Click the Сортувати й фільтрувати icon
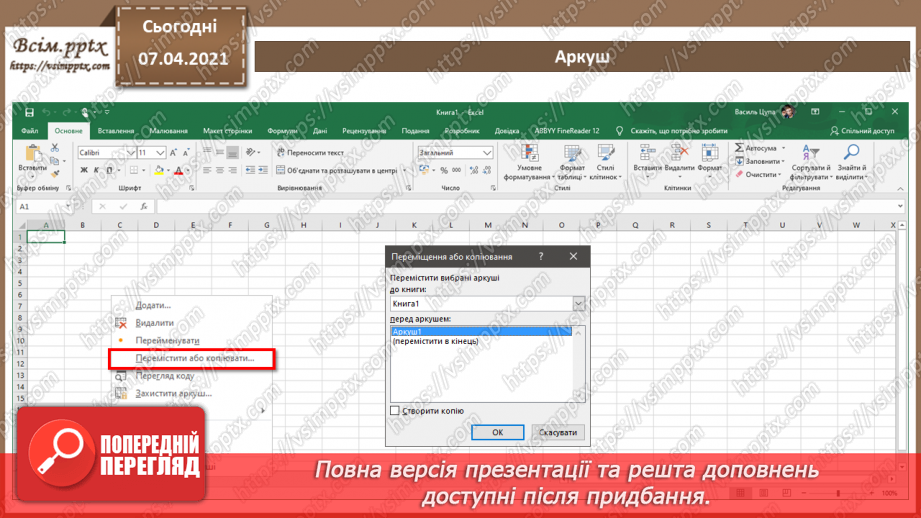 coord(811,153)
